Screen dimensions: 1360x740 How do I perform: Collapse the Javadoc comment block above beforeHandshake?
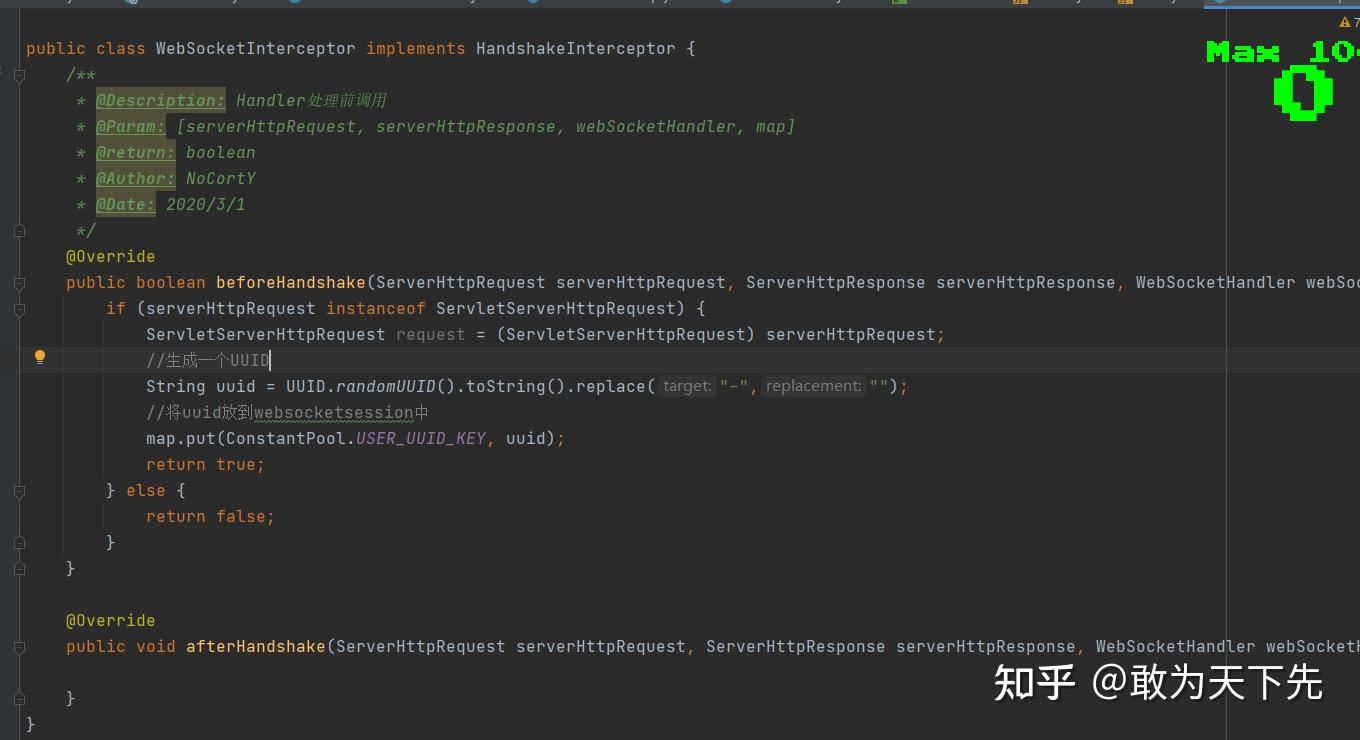point(19,75)
